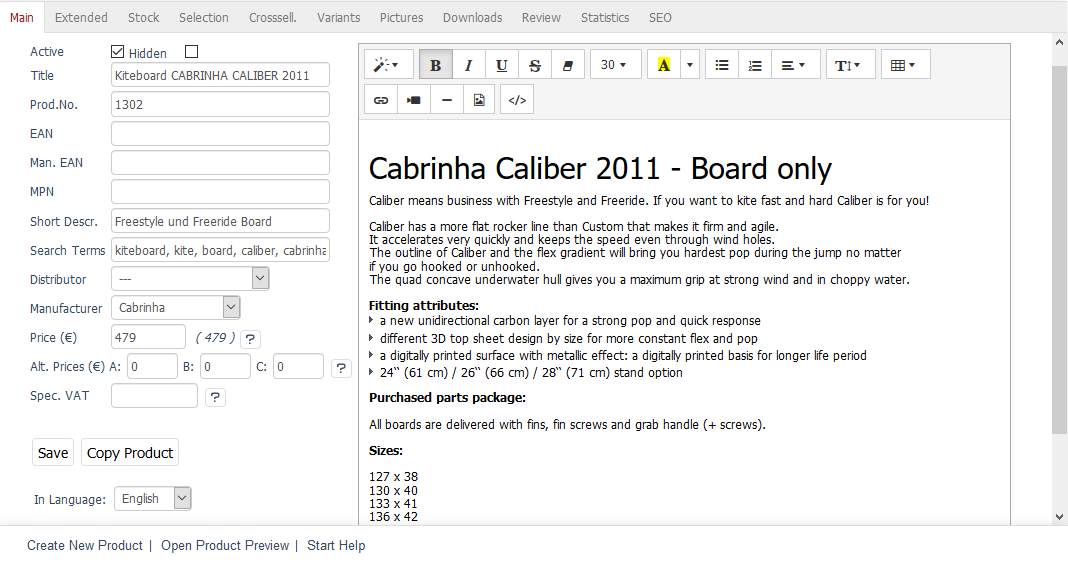Insert a hyperlink with link icon
The width and height of the screenshot is (1068, 564).
(x=381, y=100)
